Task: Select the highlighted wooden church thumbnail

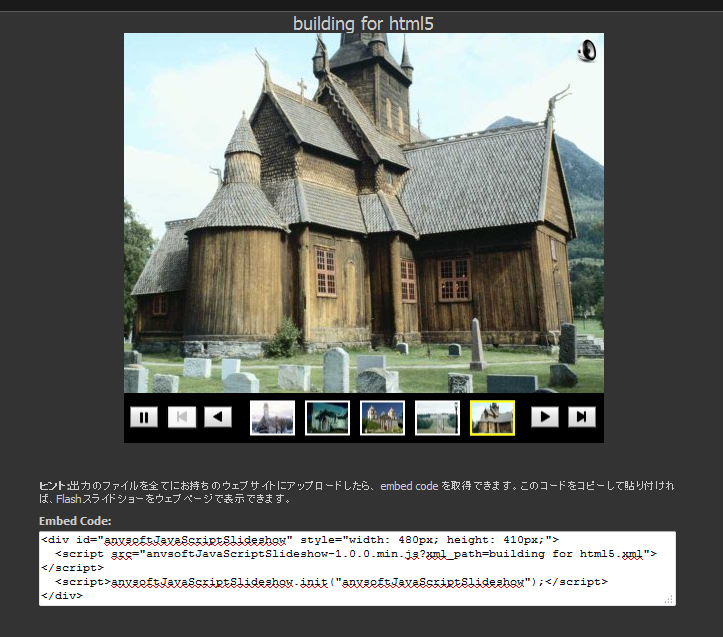Action: (492, 418)
